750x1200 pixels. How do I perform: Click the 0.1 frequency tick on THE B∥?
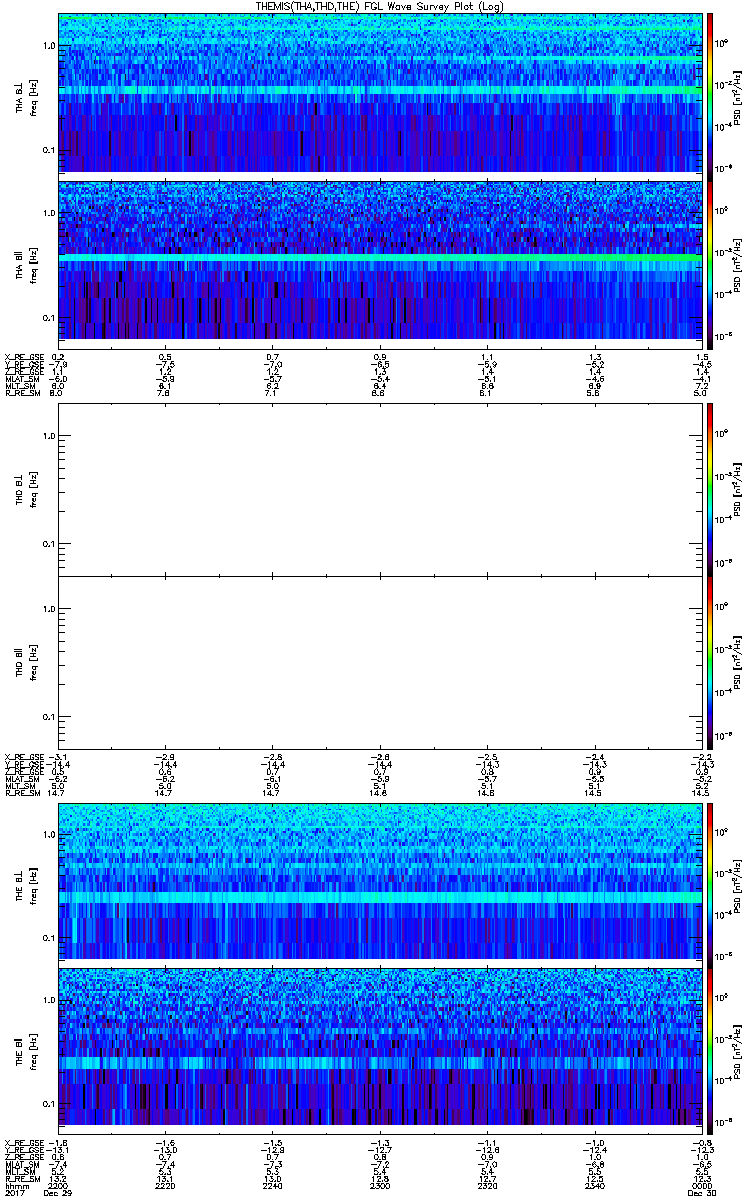point(48,1104)
